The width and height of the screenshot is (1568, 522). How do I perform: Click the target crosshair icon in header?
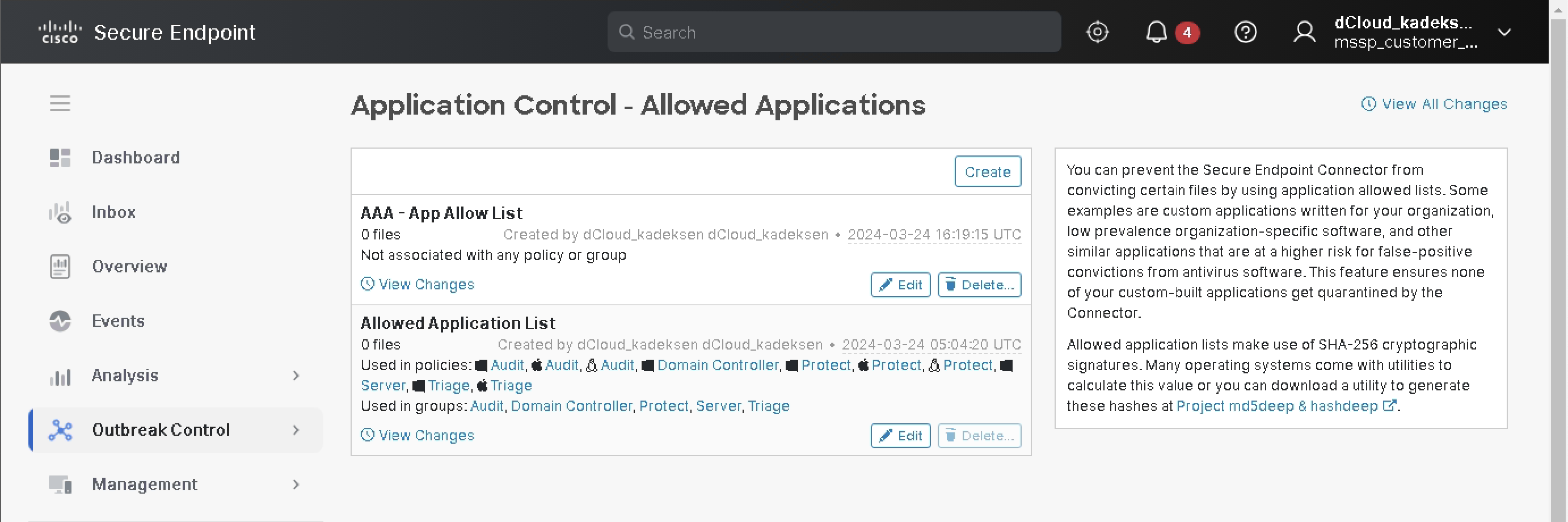click(x=1097, y=32)
